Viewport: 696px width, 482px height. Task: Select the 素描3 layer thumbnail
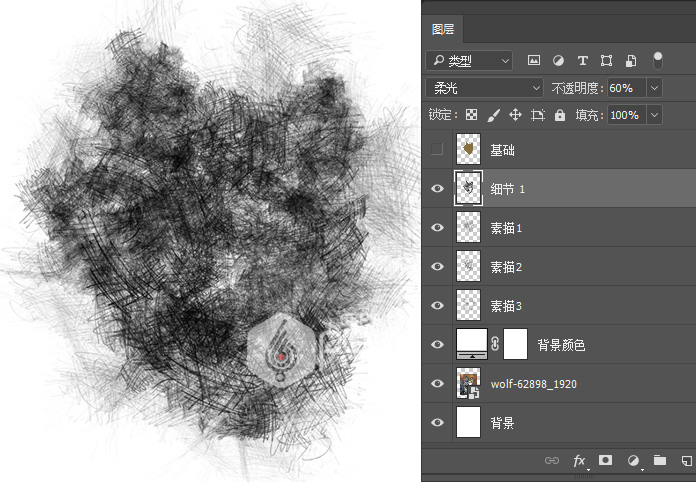click(468, 305)
